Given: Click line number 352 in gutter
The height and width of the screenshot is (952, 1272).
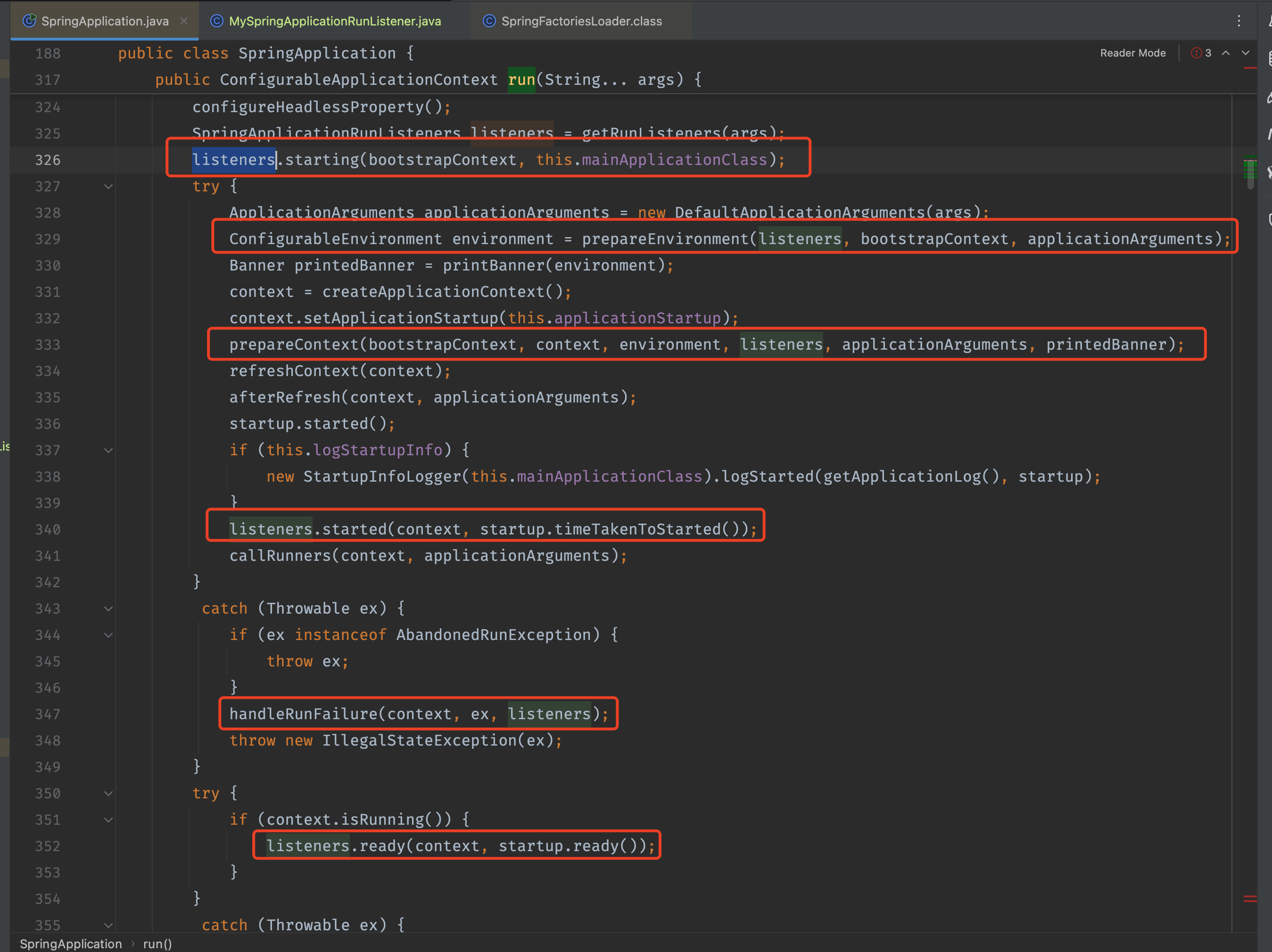Looking at the screenshot, I should click(48, 846).
